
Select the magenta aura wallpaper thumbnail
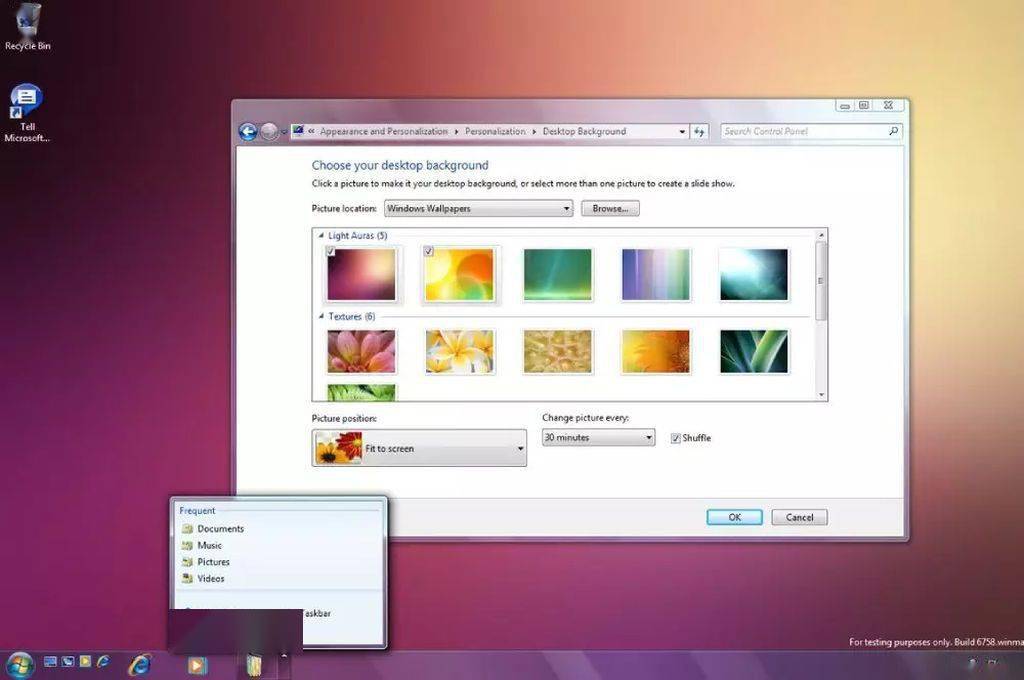tap(362, 274)
